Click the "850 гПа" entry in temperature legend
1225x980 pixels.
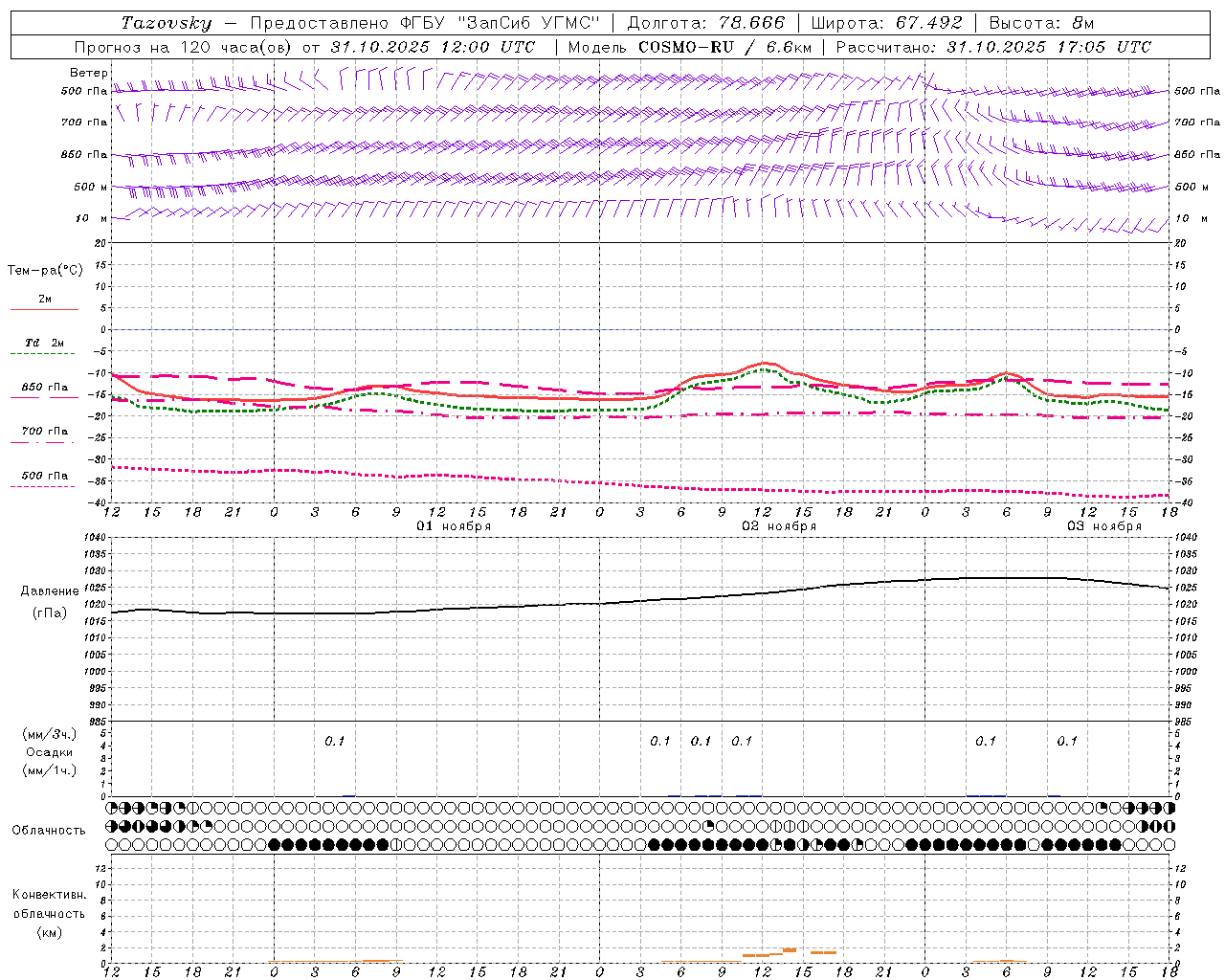point(44,388)
